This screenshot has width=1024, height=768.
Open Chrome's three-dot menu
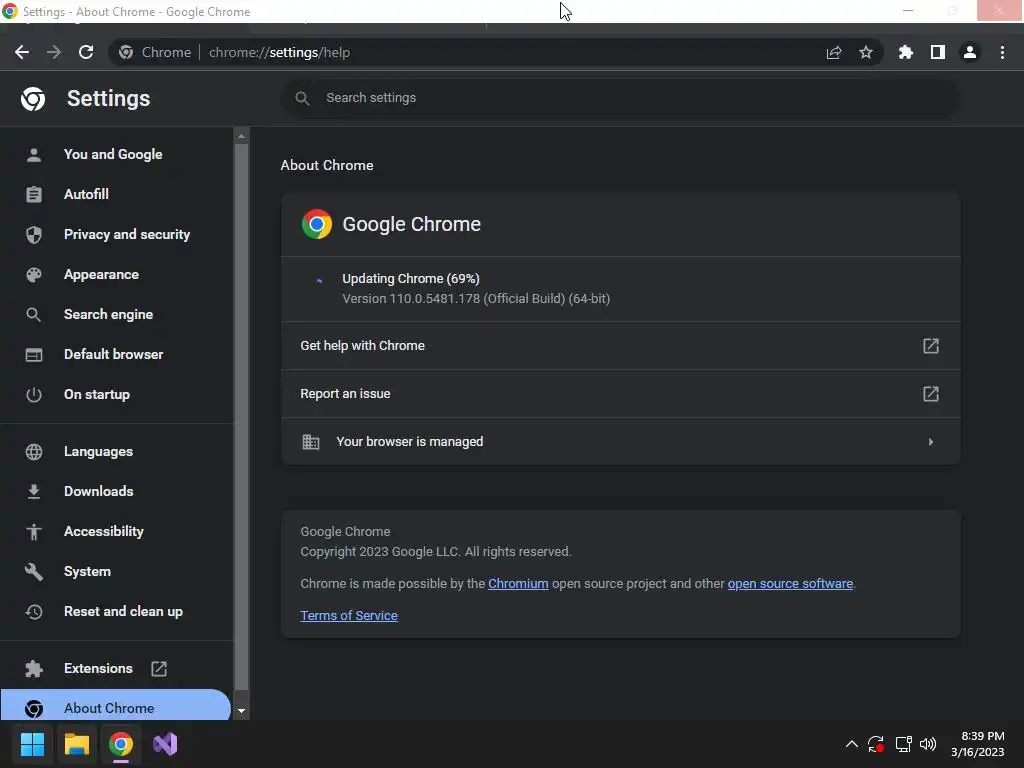point(1002,52)
